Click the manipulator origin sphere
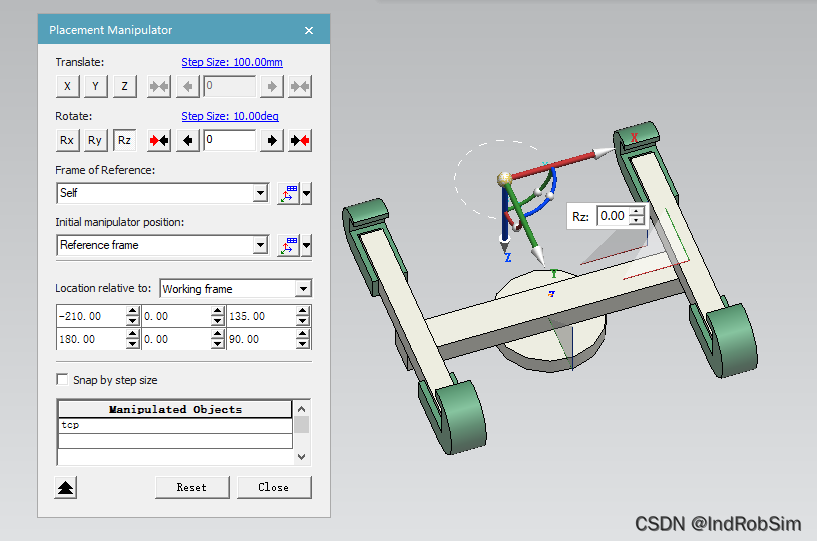Viewport: 817px width, 541px height. tap(504, 180)
